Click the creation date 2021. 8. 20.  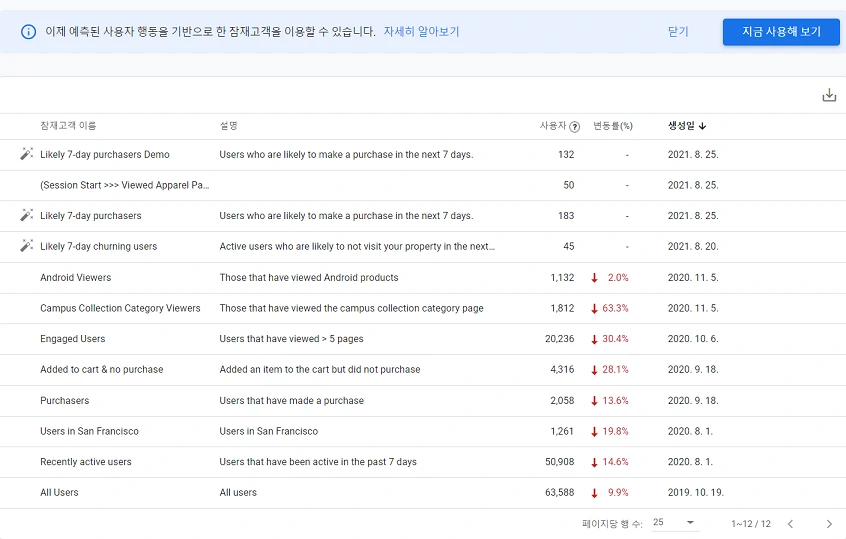(693, 247)
